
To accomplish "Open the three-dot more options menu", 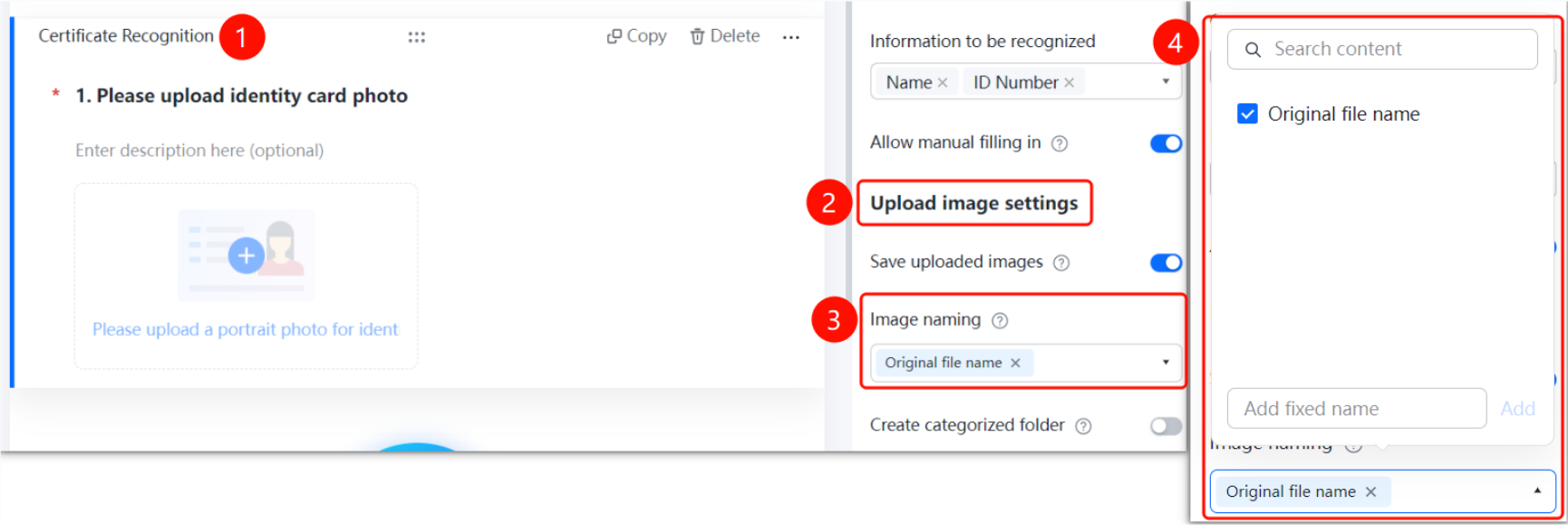I will pos(791,37).
